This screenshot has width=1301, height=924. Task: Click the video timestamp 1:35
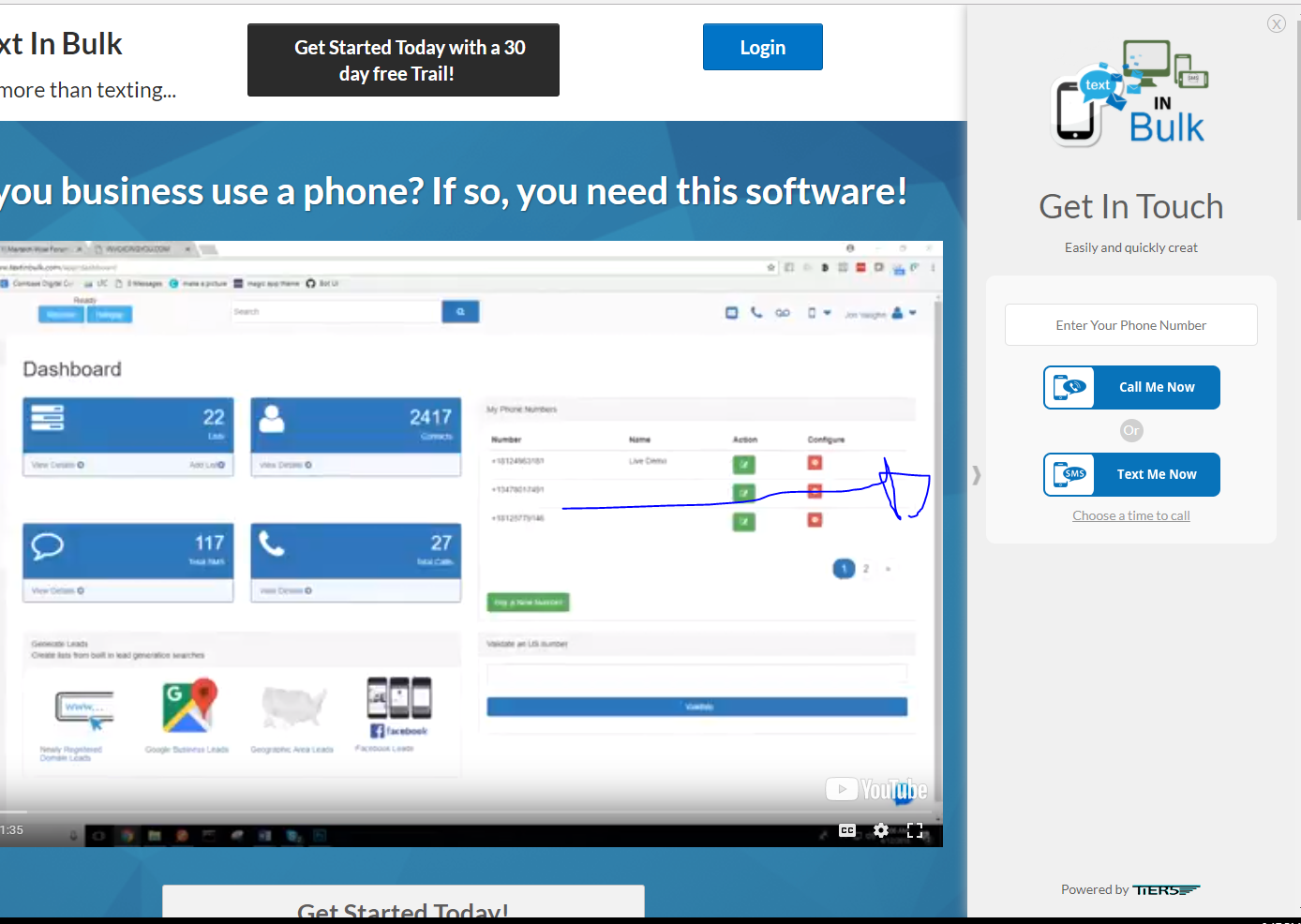(12, 830)
